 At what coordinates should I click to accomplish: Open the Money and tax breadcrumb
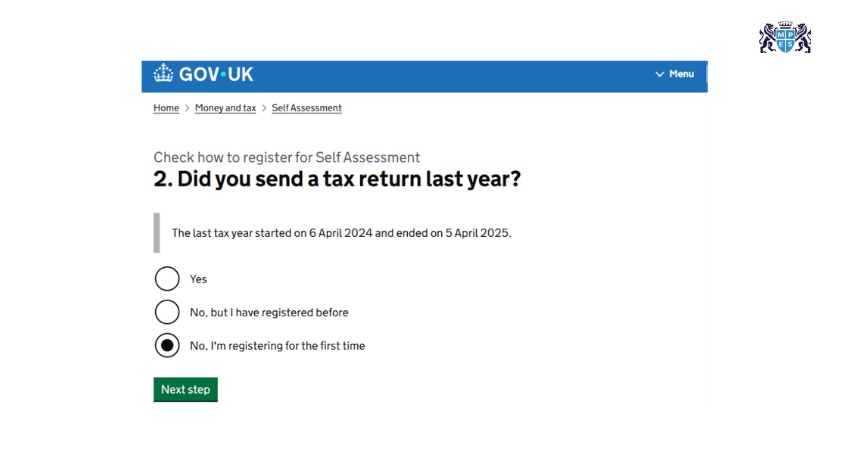click(225, 108)
